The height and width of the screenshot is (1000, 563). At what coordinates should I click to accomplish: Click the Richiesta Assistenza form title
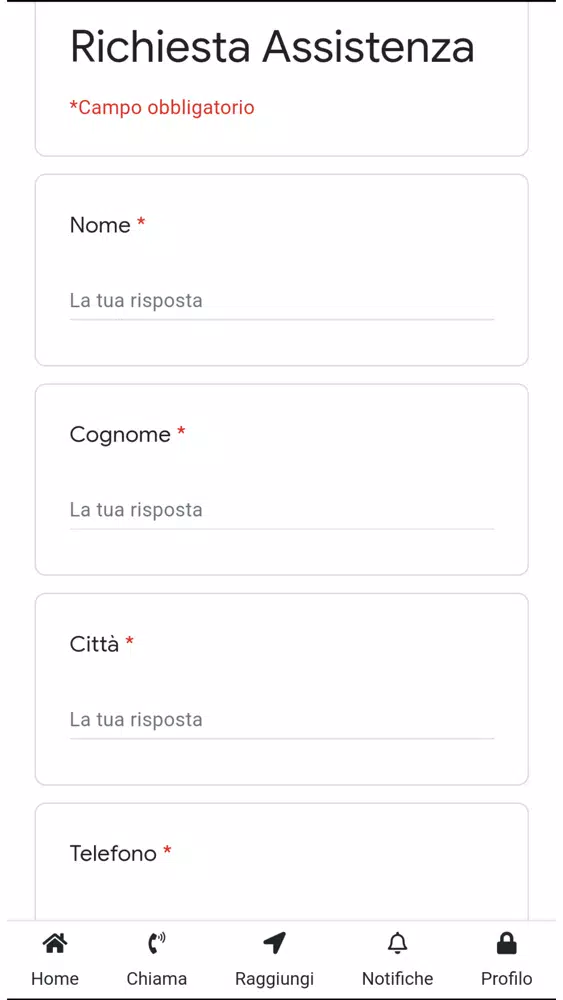pyautogui.click(x=272, y=47)
